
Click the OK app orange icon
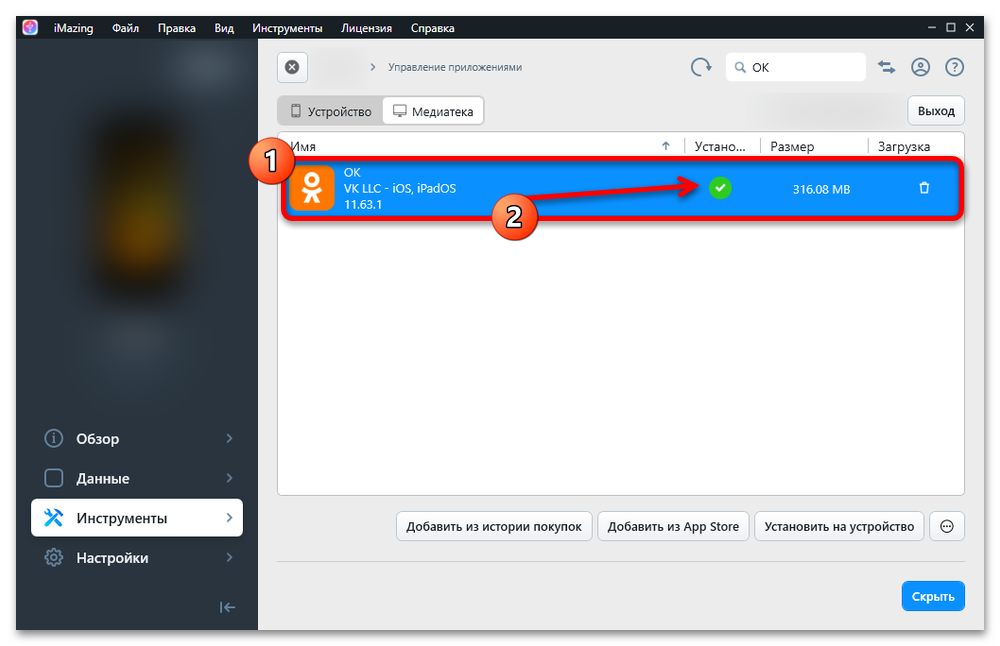tap(312, 188)
